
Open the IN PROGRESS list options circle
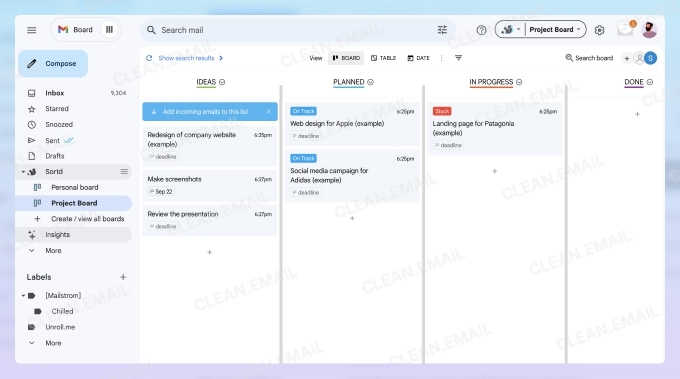[519, 82]
